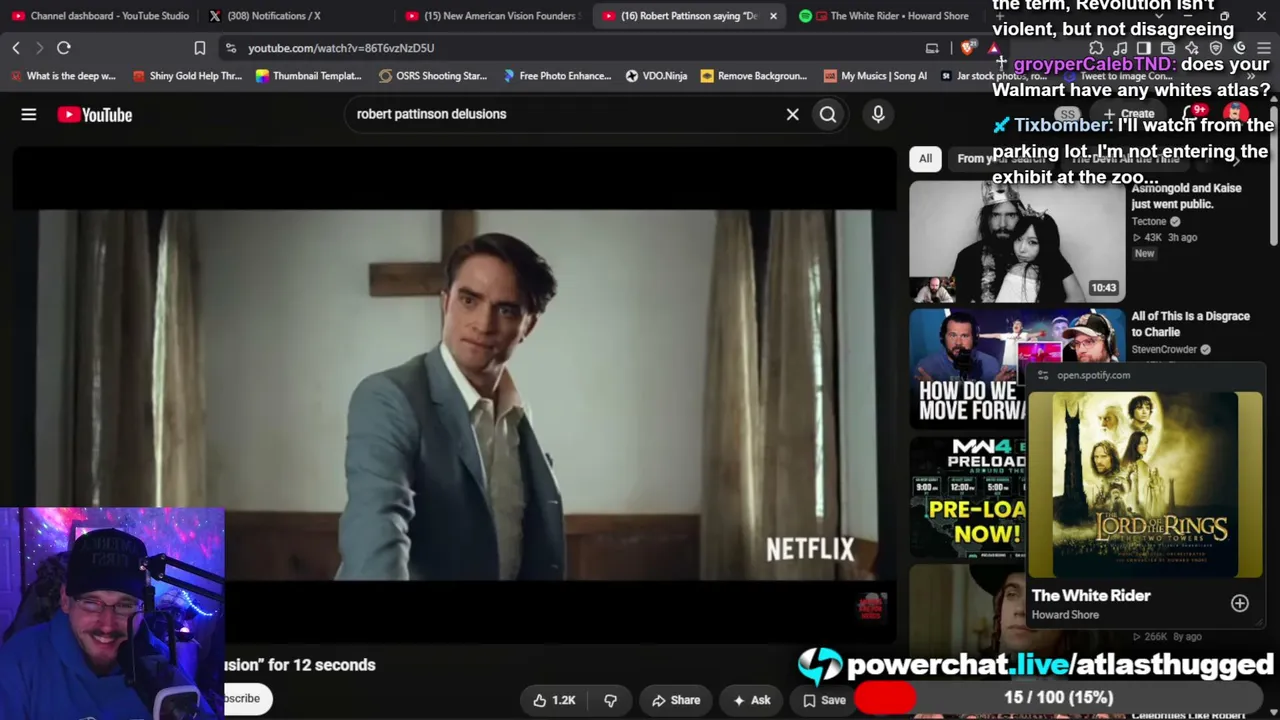Open the Leo AI sparkle icon
Viewport: 1280px width, 720px height.
(1192, 48)
